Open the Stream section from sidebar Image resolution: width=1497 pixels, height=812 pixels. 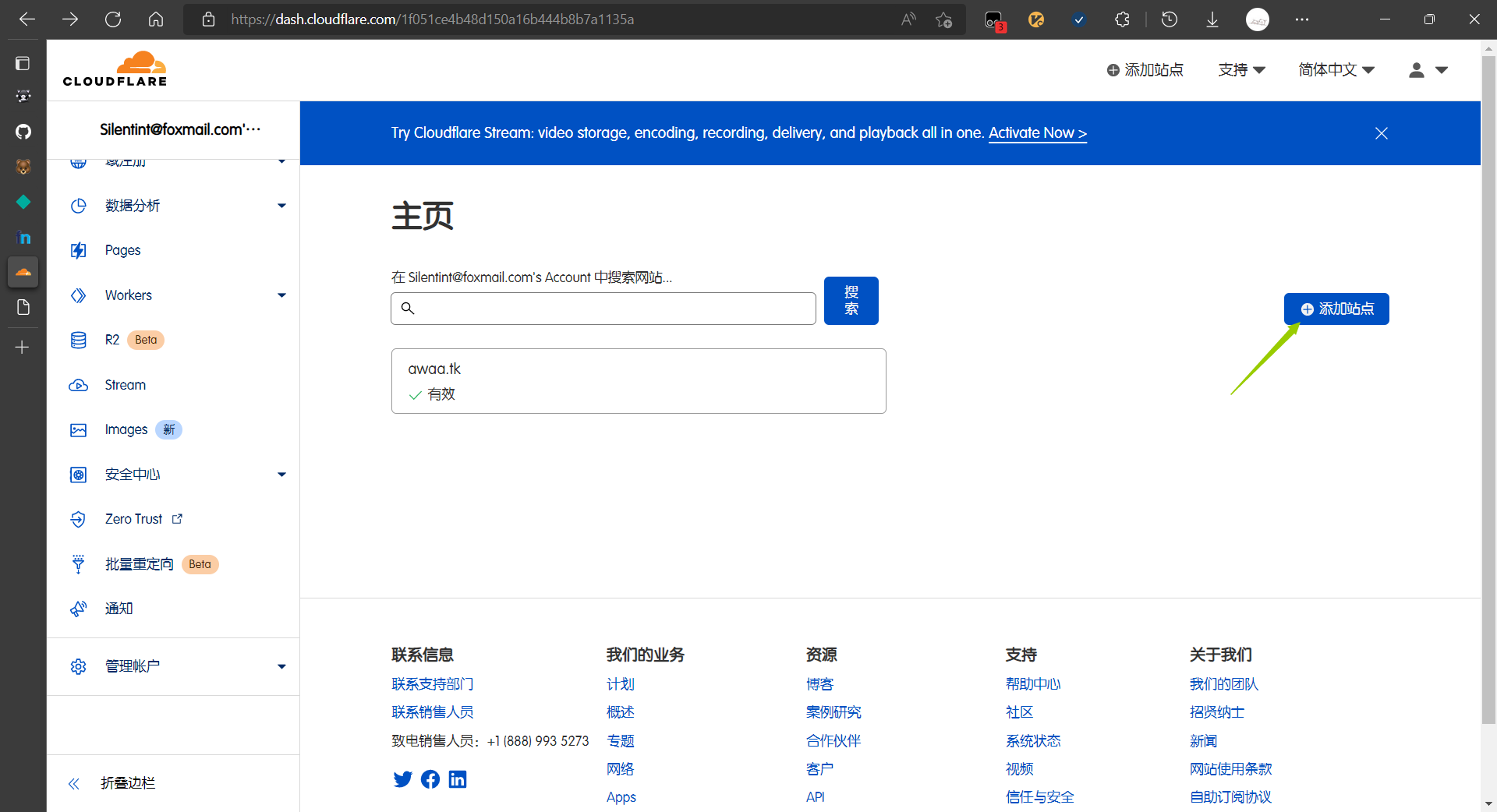click(125, 384)
